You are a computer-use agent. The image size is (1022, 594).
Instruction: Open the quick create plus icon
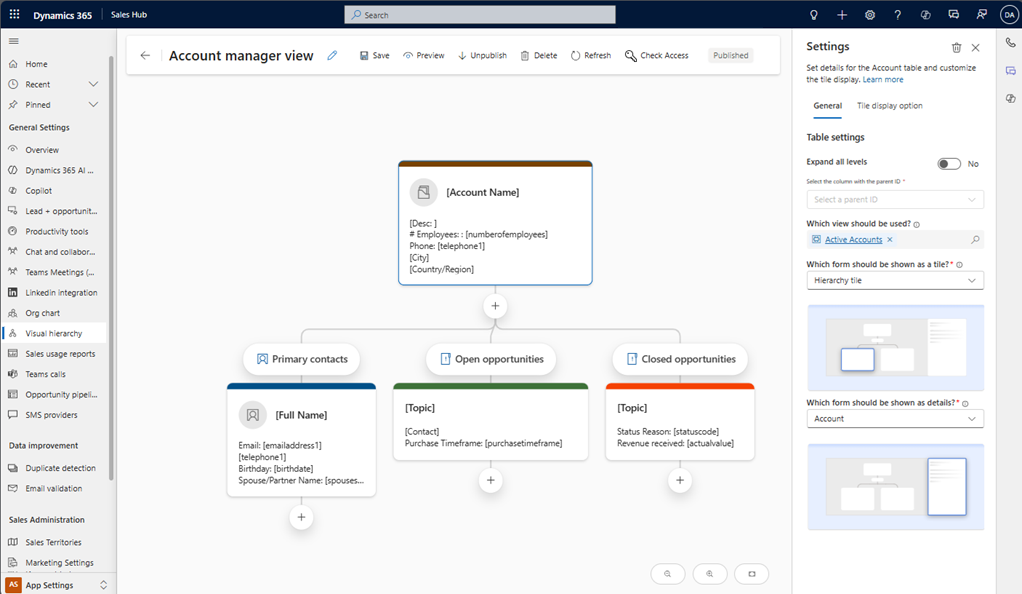tap(841, 14)
